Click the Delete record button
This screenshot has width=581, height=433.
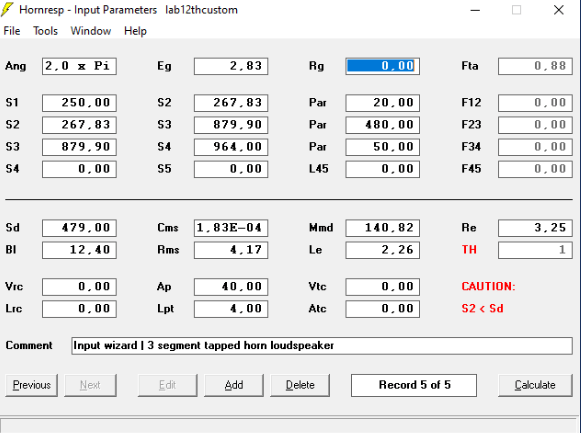point(300,385)
